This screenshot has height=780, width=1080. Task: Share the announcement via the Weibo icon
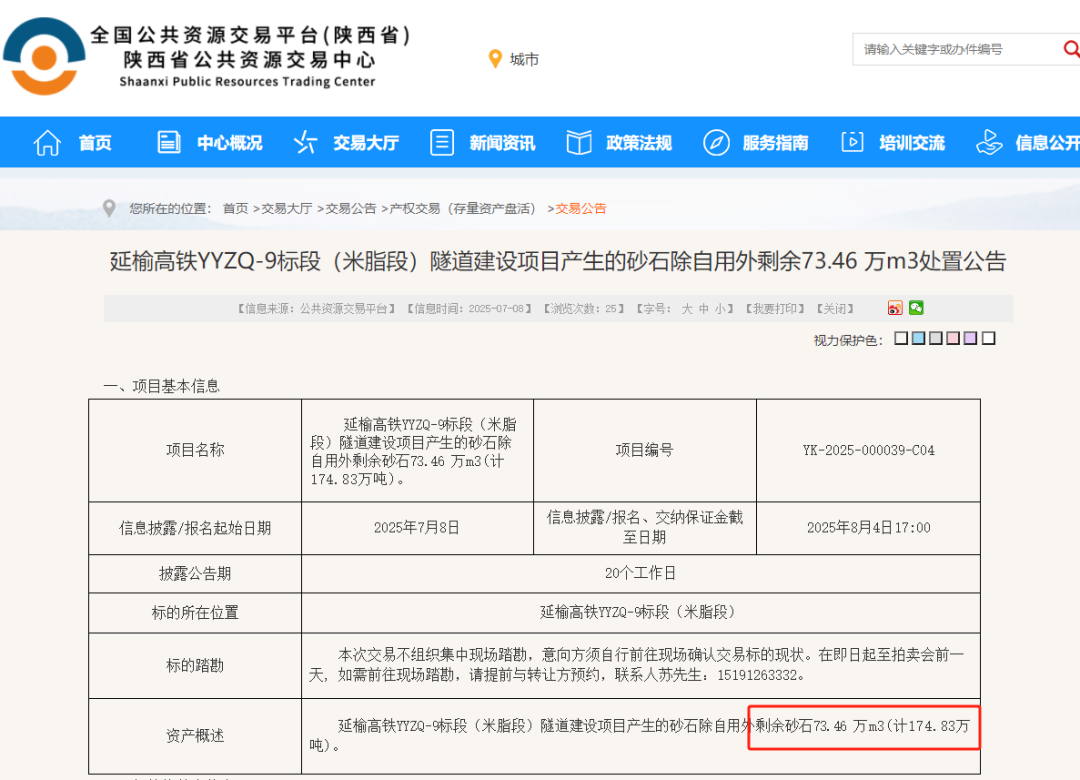click(895, 308)
